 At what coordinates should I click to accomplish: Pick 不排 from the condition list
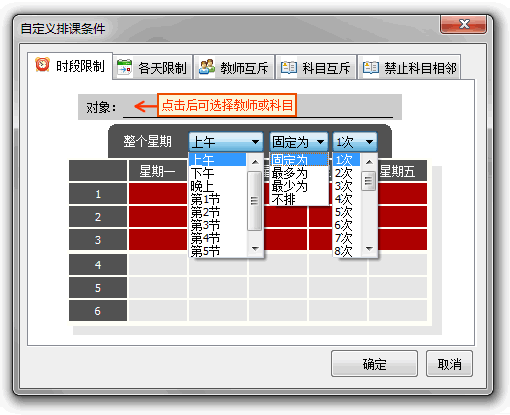pos(299,199)
